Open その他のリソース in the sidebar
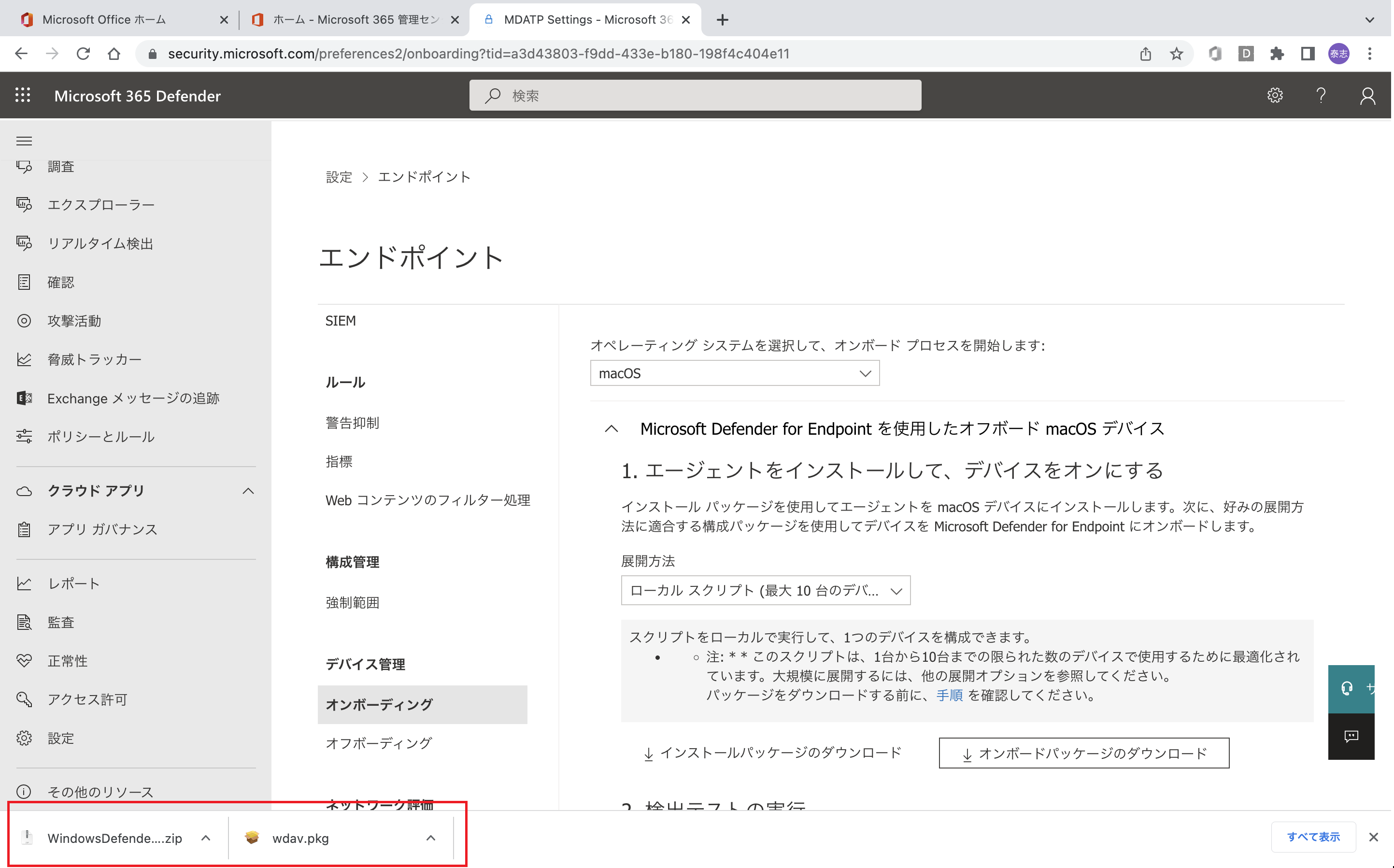 pyautogui.click(x=100, y=792)
